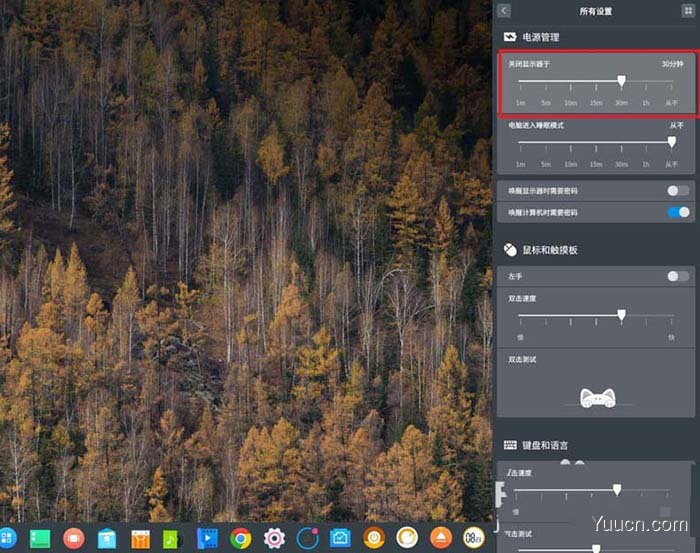Click the 双击速度 slider handle
The width and height of the screenshot is (700, 553).
click(x=621, y=315)
